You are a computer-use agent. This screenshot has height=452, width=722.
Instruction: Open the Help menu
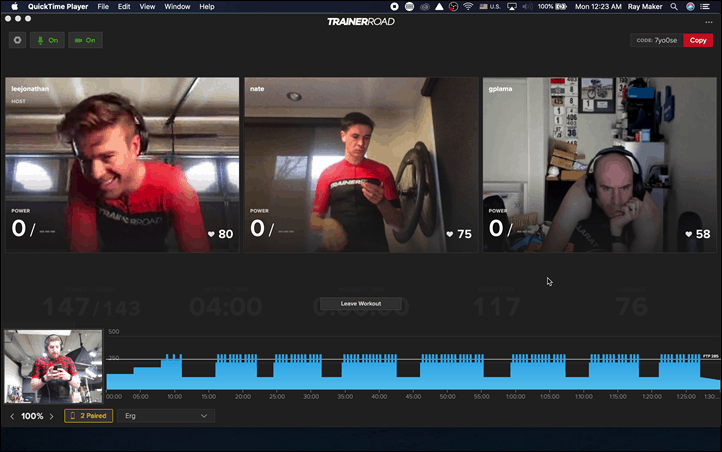pyautogui.click(x=207, y=6)
